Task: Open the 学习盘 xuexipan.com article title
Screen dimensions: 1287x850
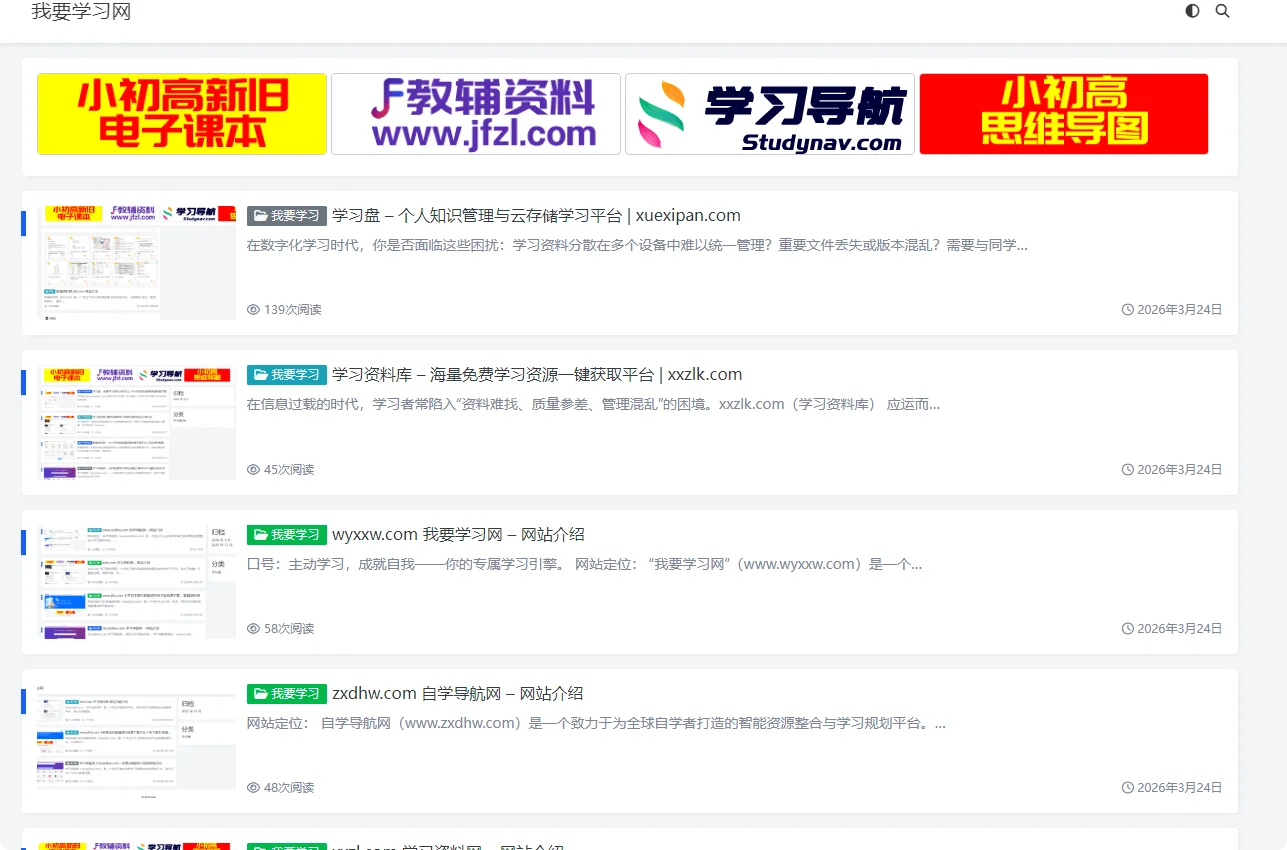Action: click(538, 215)
